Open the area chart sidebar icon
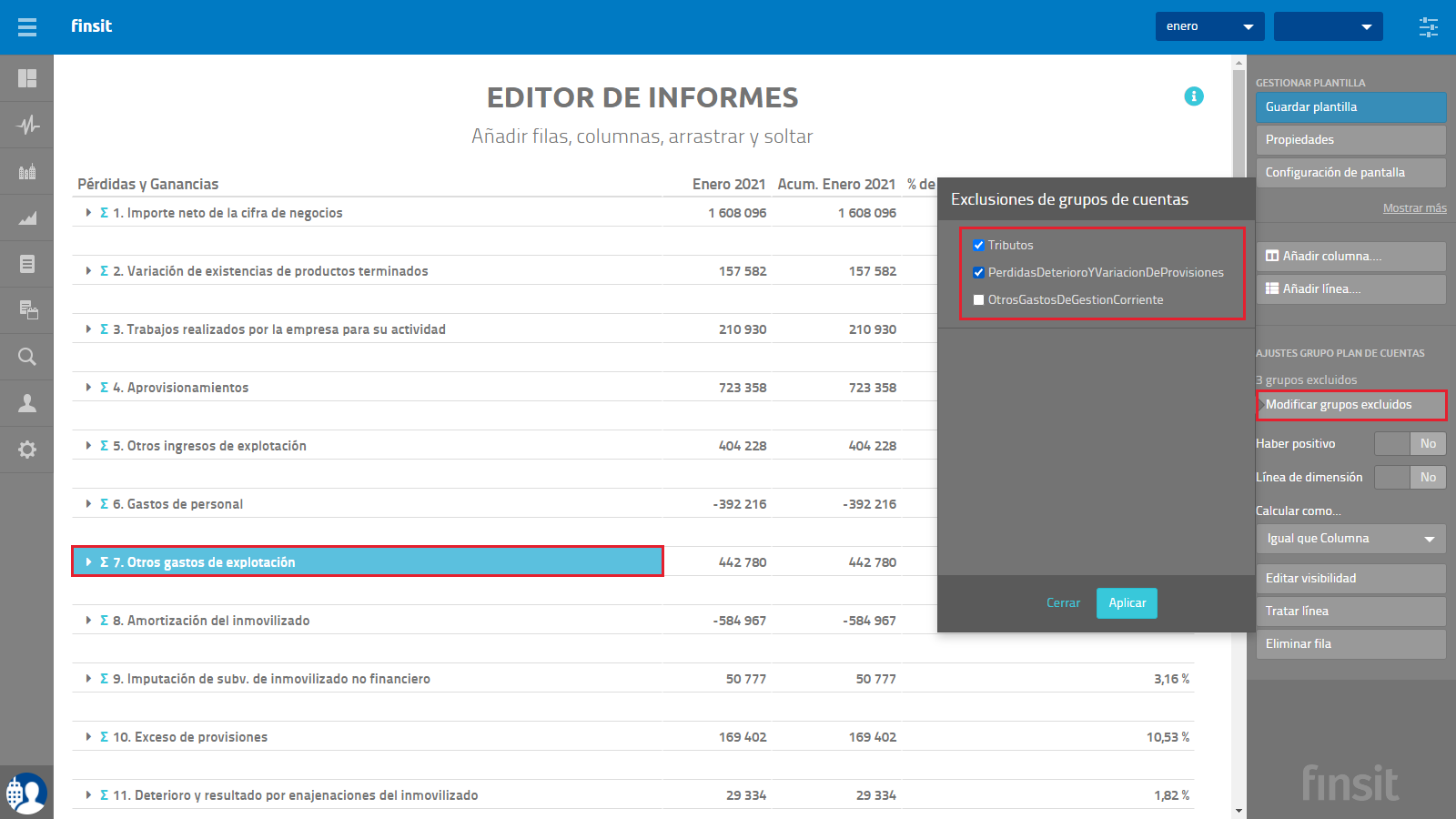 27,217
